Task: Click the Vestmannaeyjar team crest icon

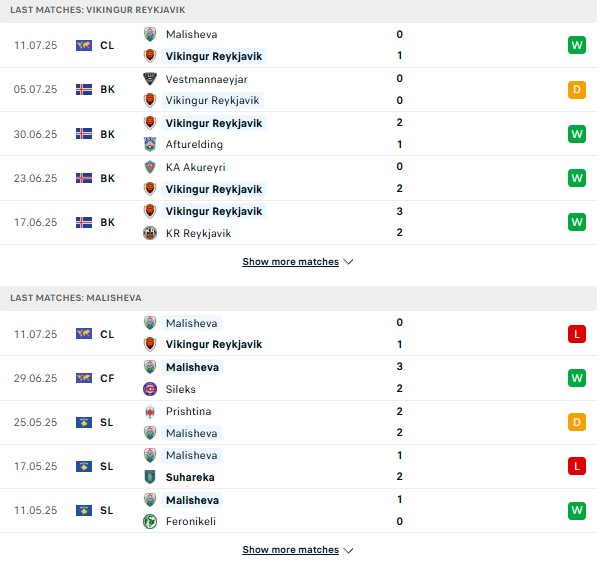Action: [x=150, y=79]
